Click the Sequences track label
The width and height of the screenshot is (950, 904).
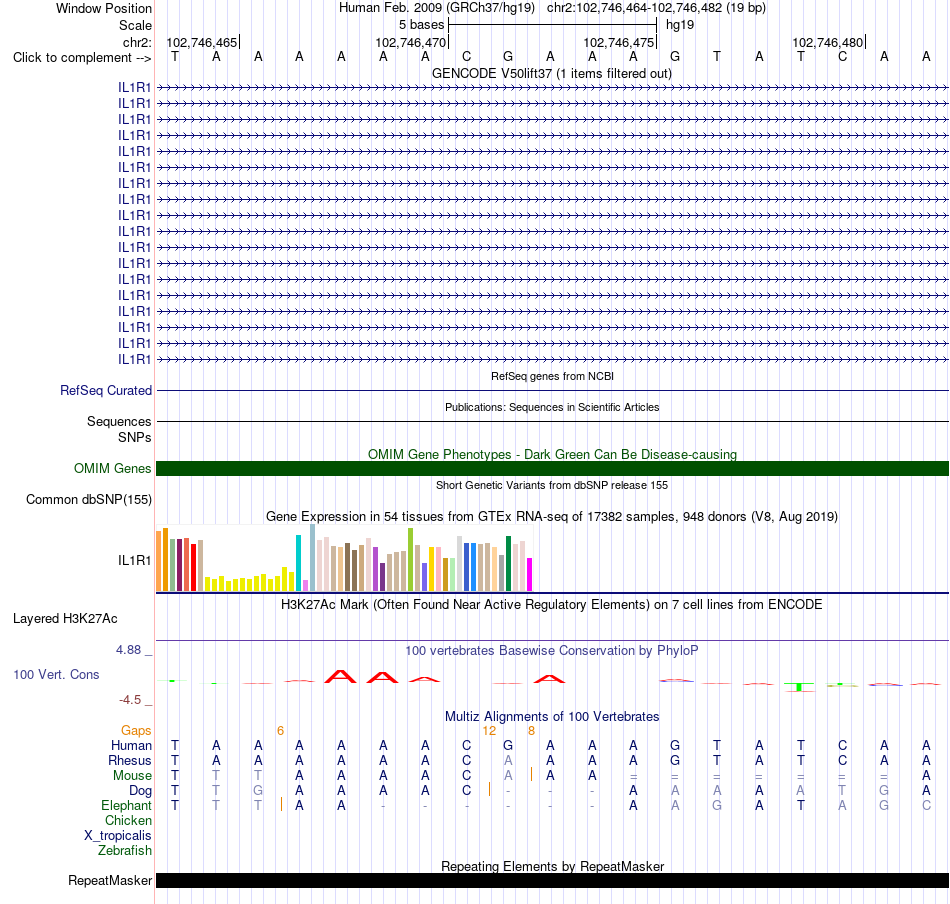click(119, 422)
